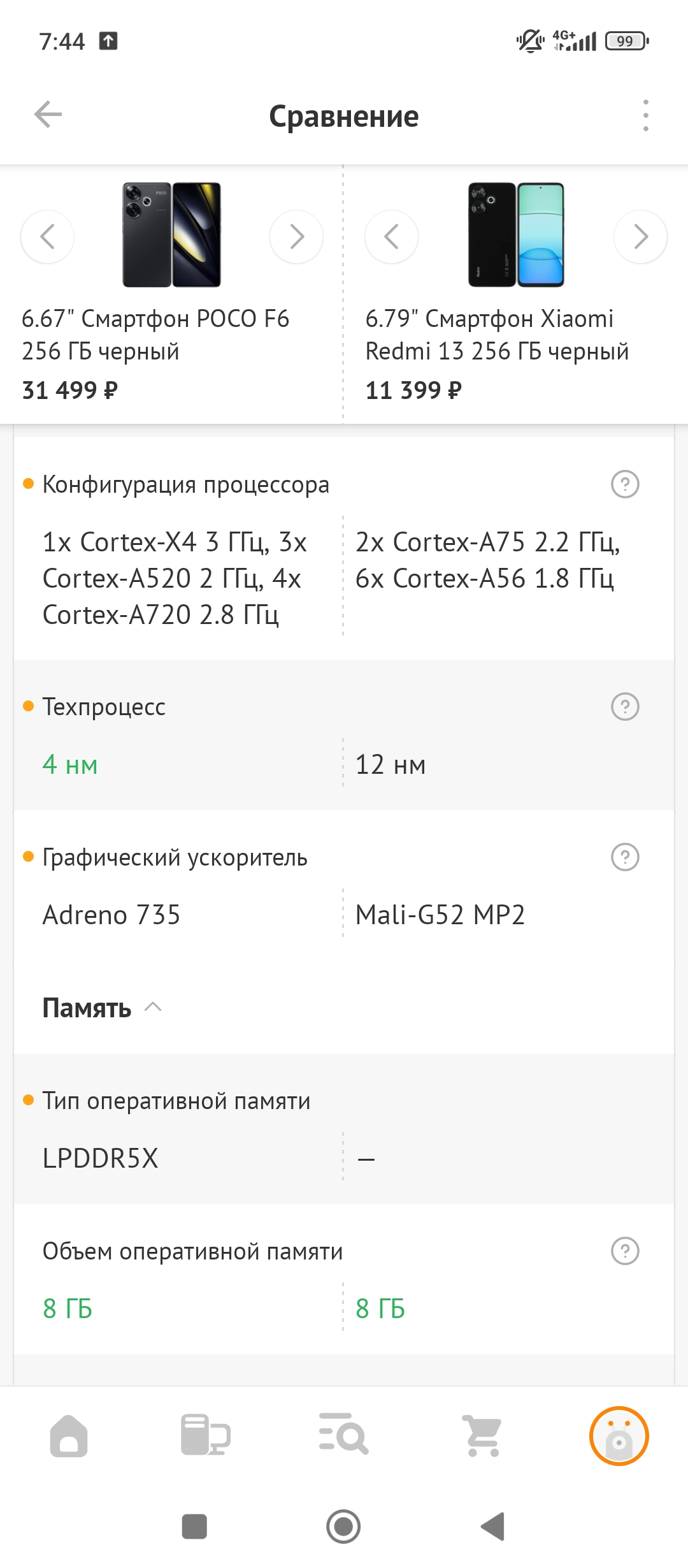The width and height of the screenshot is (688, 1568).
Task: Open POCO F6 256 ГБ product link
Action: click(x=155, y=335)
